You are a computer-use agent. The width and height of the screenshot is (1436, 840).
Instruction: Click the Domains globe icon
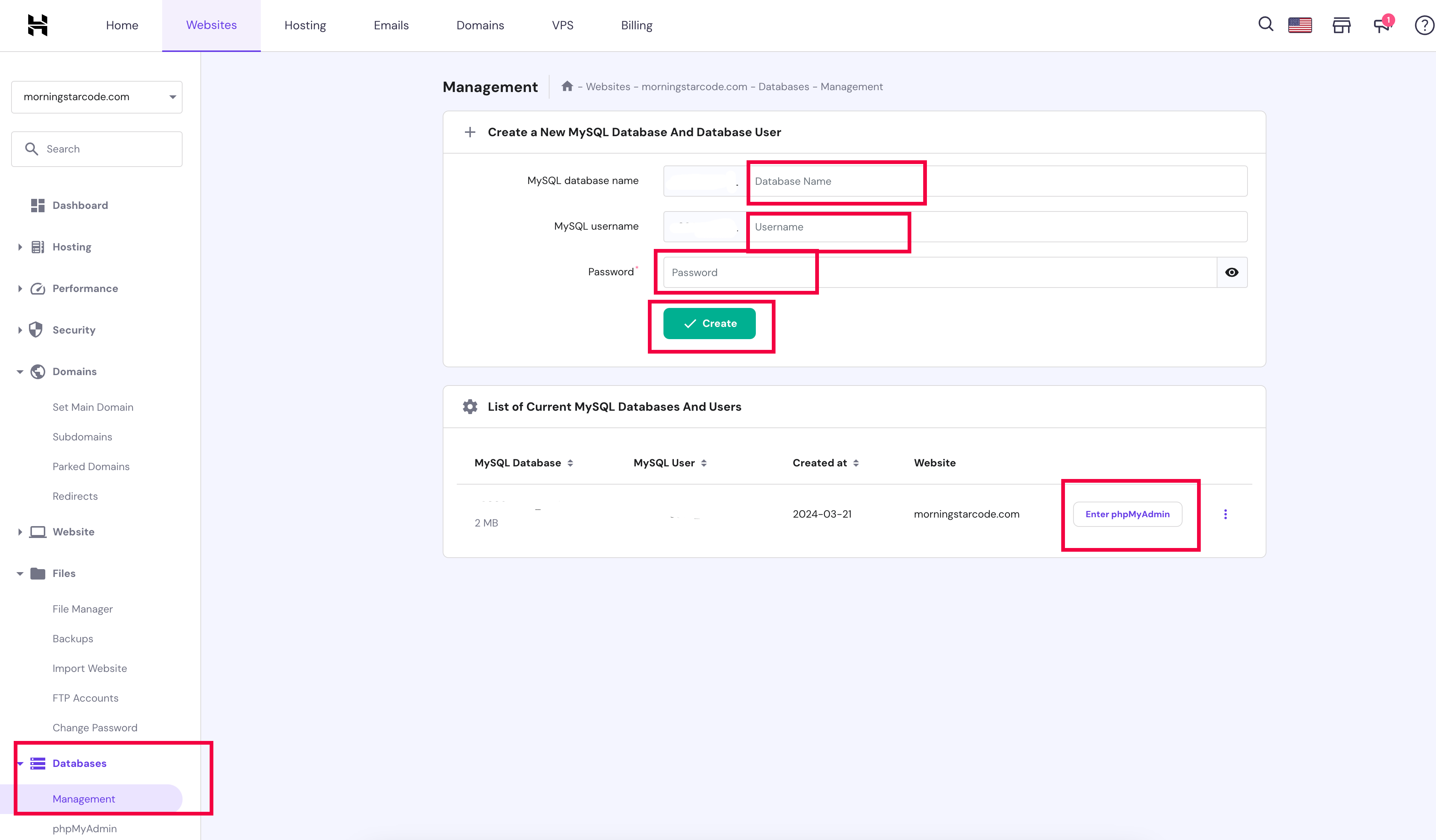tap(37, 371)
